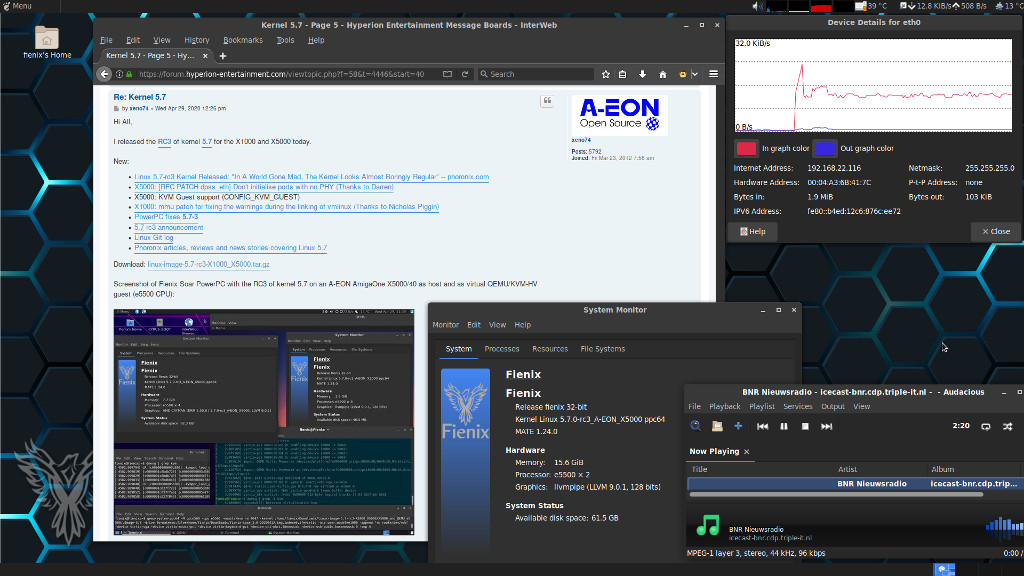The width and height of the screenshot is (1024, 576).
Task: Open the Fienix screenshot thumbnail
Action: pyautogui.click(x=264, y=422)
